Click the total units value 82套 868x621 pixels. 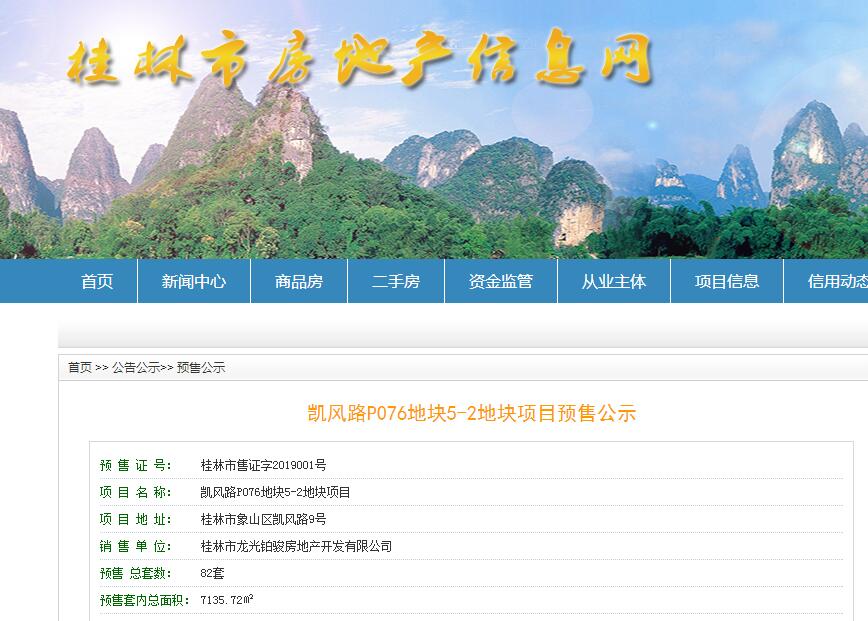tap(212, 573)
